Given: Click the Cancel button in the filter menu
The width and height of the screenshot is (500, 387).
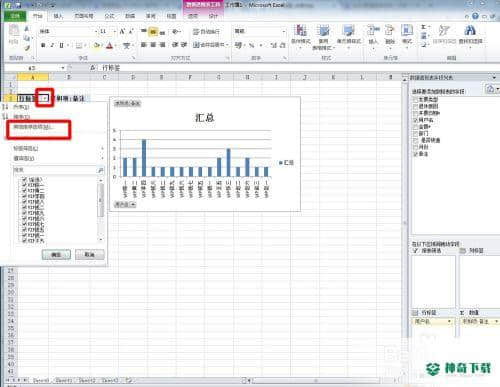Looking at the screenshot, I should pos(90,255).
